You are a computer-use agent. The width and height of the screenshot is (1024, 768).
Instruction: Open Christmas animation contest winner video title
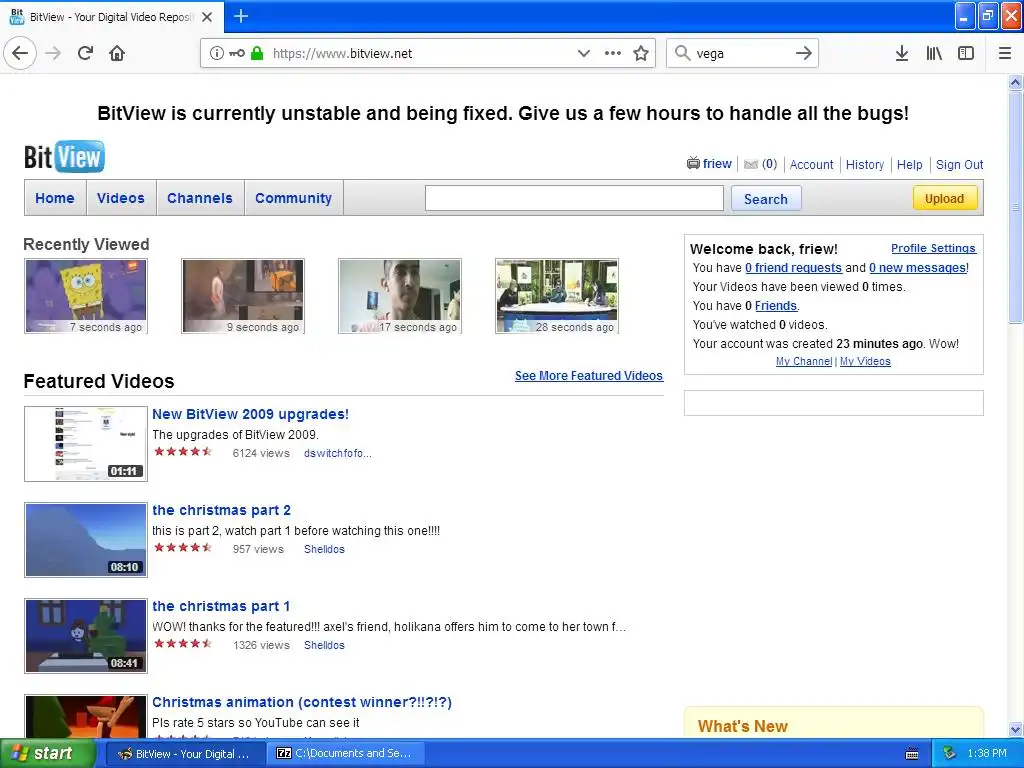(302, 702)
